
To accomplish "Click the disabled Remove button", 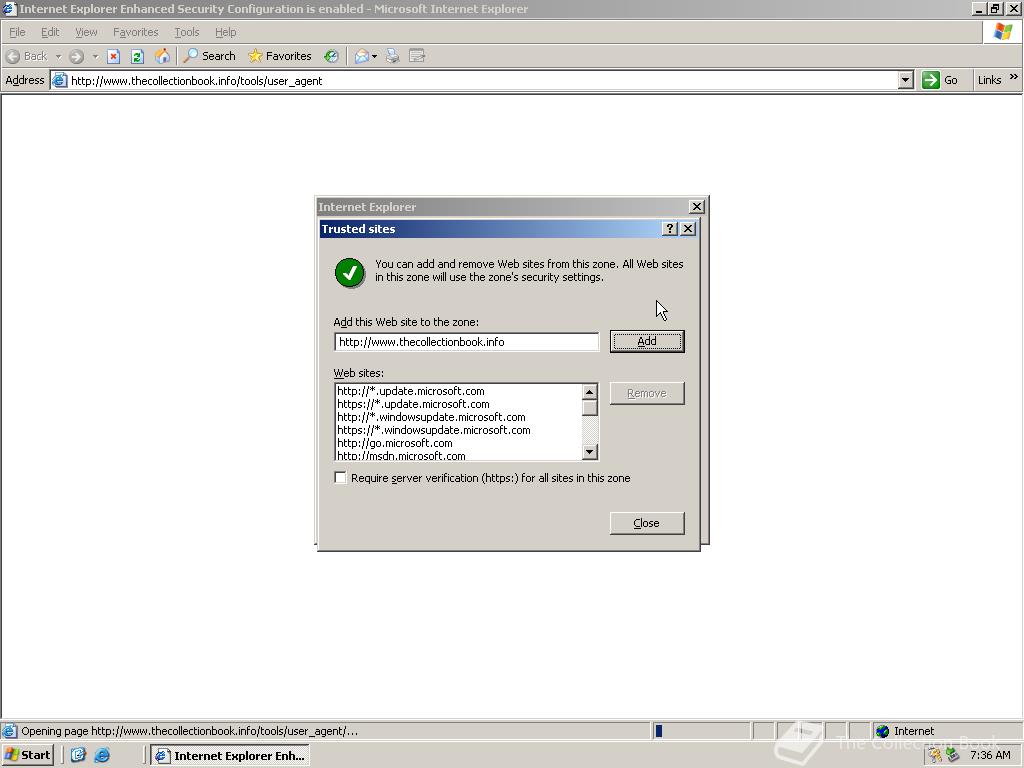I will pyautogui.click(x=647, y=393).
